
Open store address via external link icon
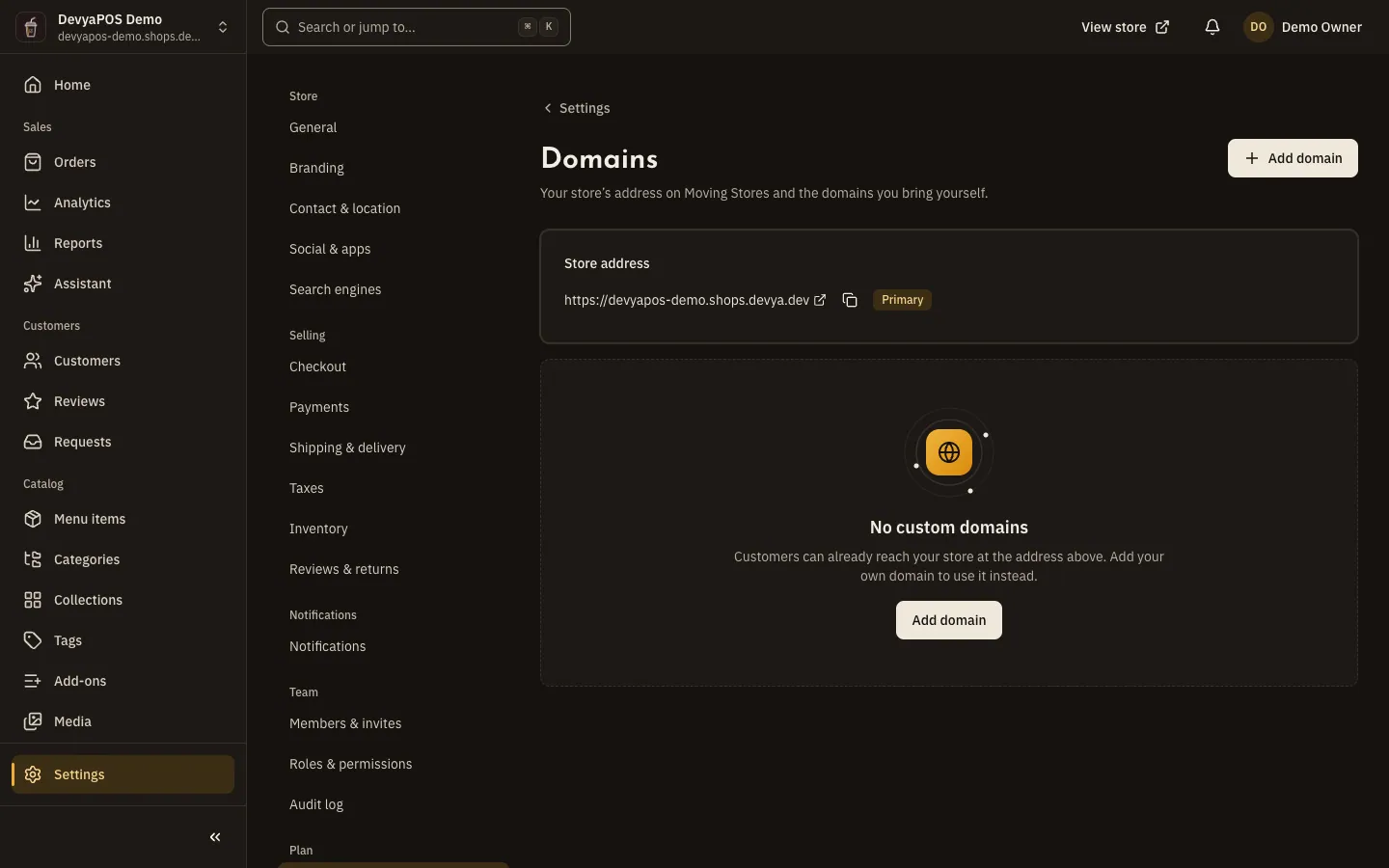[x=820, y=300]
